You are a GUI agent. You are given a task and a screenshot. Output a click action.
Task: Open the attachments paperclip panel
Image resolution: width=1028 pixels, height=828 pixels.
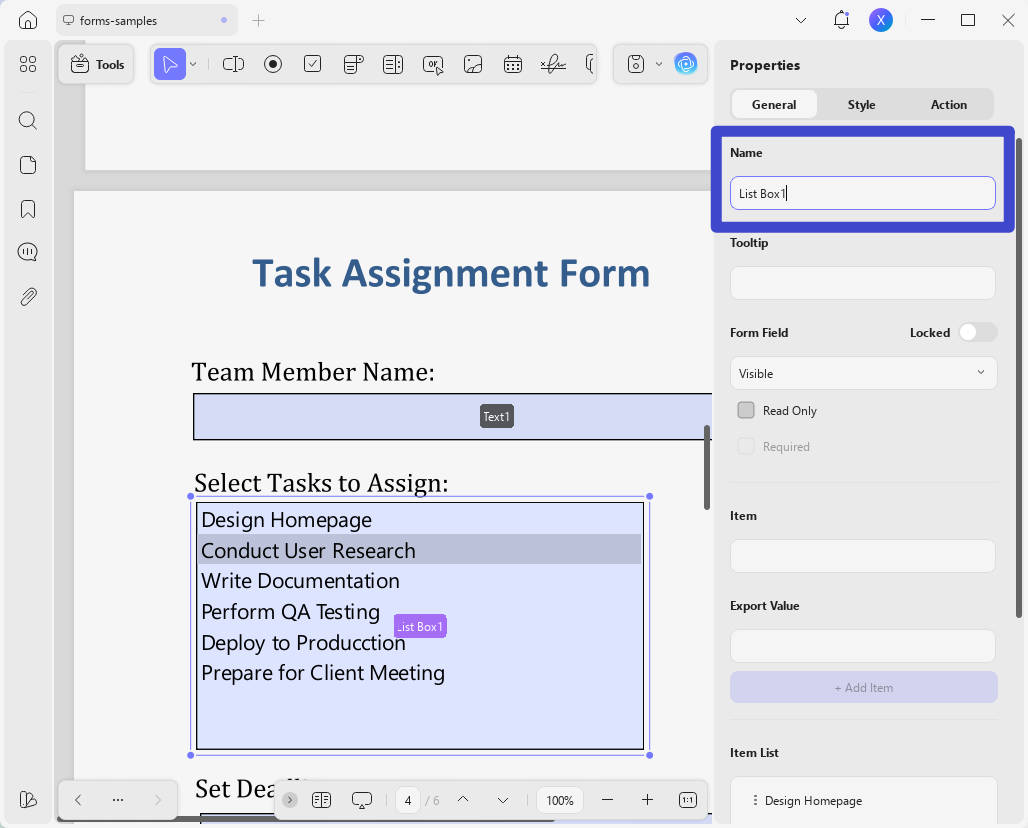pos(28,297)
